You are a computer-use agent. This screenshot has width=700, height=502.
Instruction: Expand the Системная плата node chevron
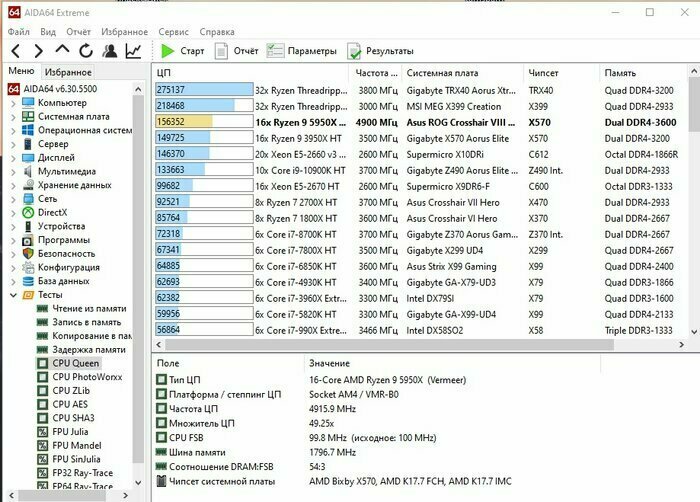point(13,117)
